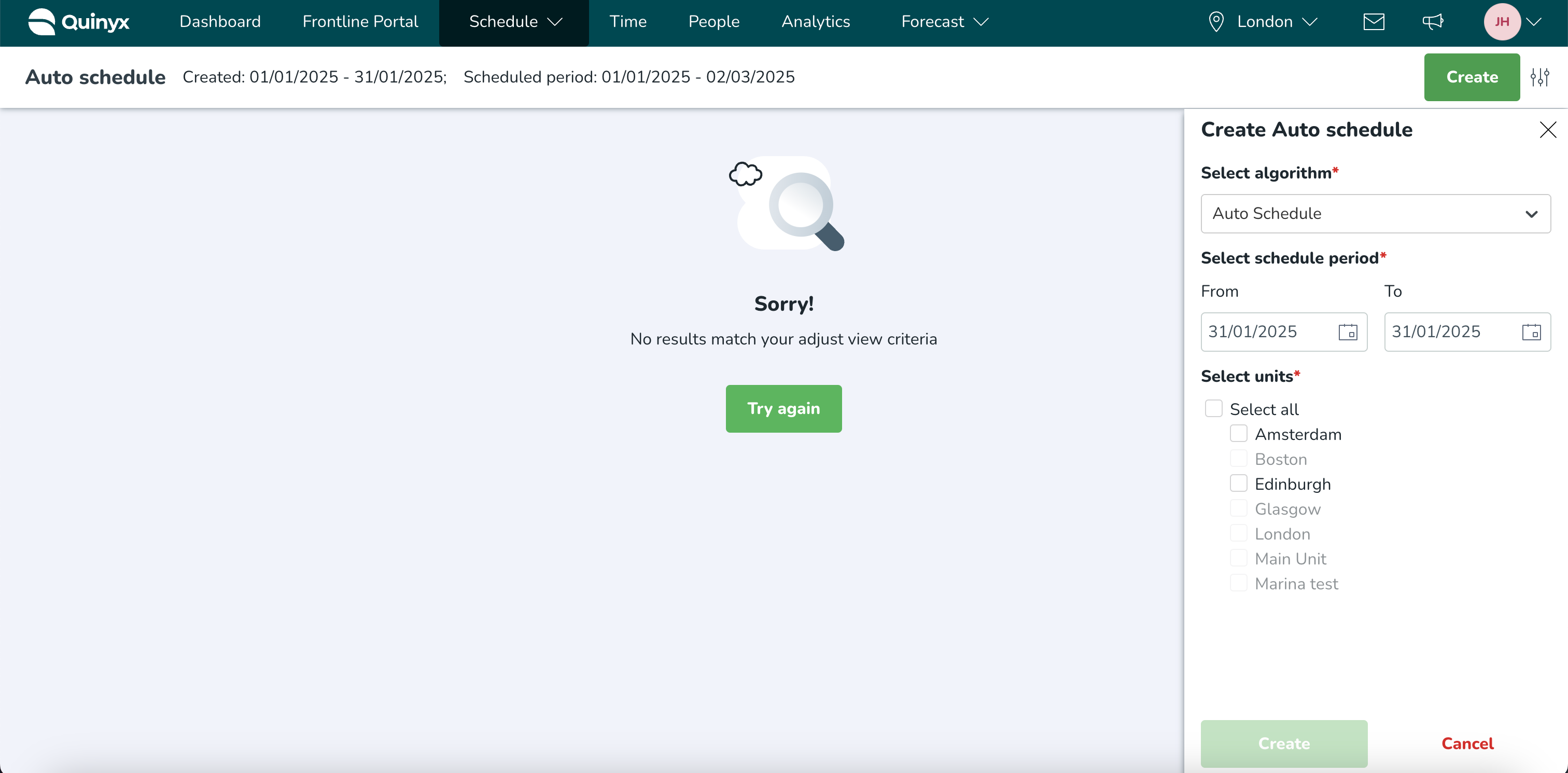
Task: Click the location pin icon
Action: tap(1216, 22)
